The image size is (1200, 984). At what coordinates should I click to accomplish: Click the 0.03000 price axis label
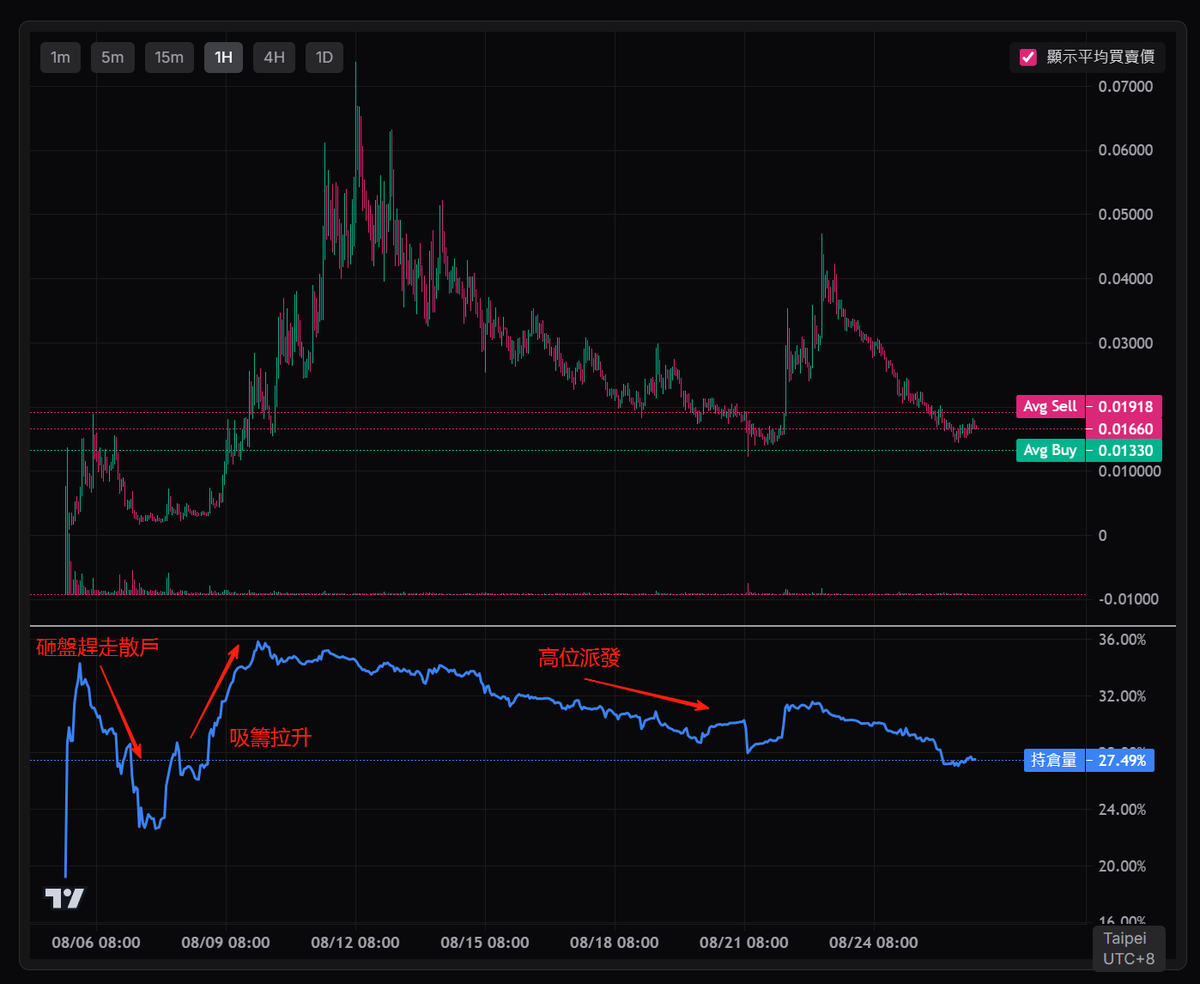(1125, 343)
